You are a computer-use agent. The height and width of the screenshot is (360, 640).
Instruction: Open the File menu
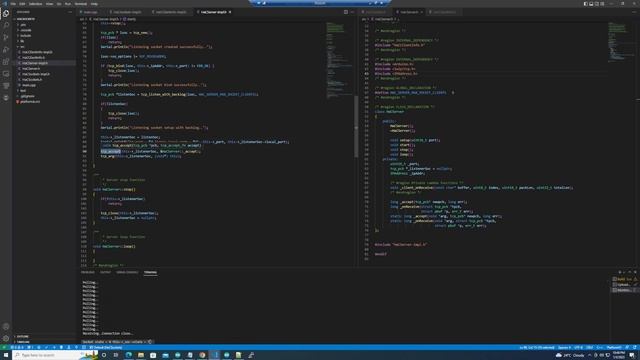click(x=13, y=4)
